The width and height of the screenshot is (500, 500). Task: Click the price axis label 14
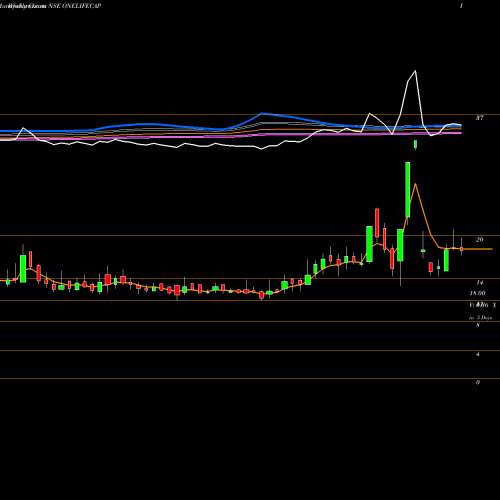(479, 282)
